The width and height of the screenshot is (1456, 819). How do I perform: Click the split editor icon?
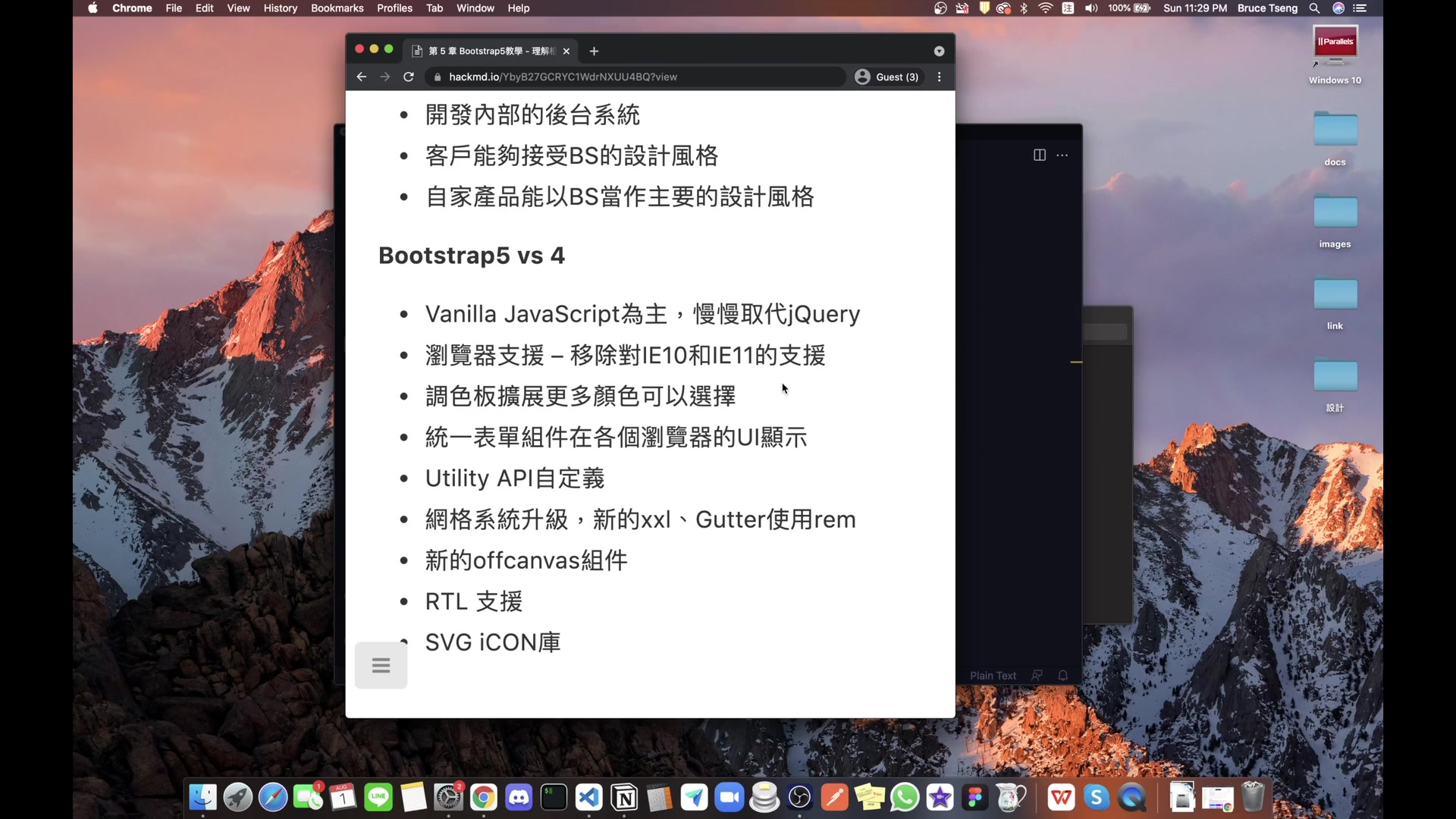(x=1039, y=155)
